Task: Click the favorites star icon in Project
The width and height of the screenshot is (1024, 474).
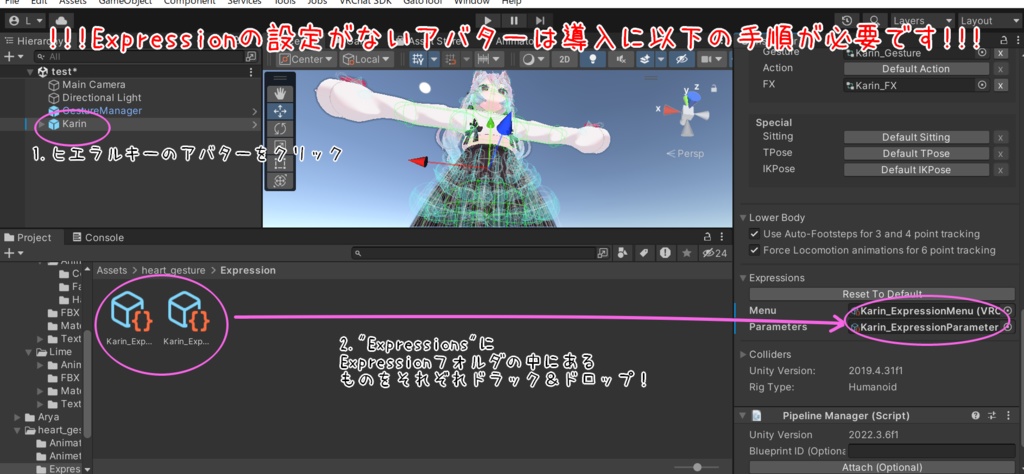Action: pos(686,253)
